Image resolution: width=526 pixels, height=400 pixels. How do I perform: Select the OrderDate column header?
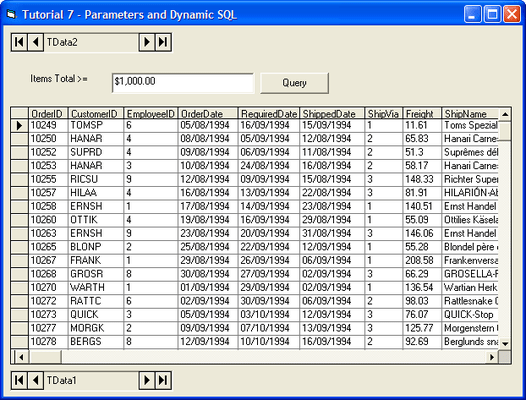tap(208, 113)
